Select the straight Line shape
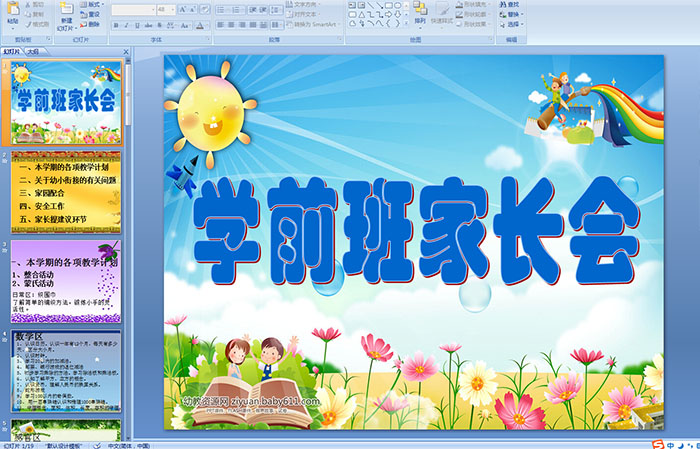The height and width of the screenshot is (449, 700). (371, 5)
